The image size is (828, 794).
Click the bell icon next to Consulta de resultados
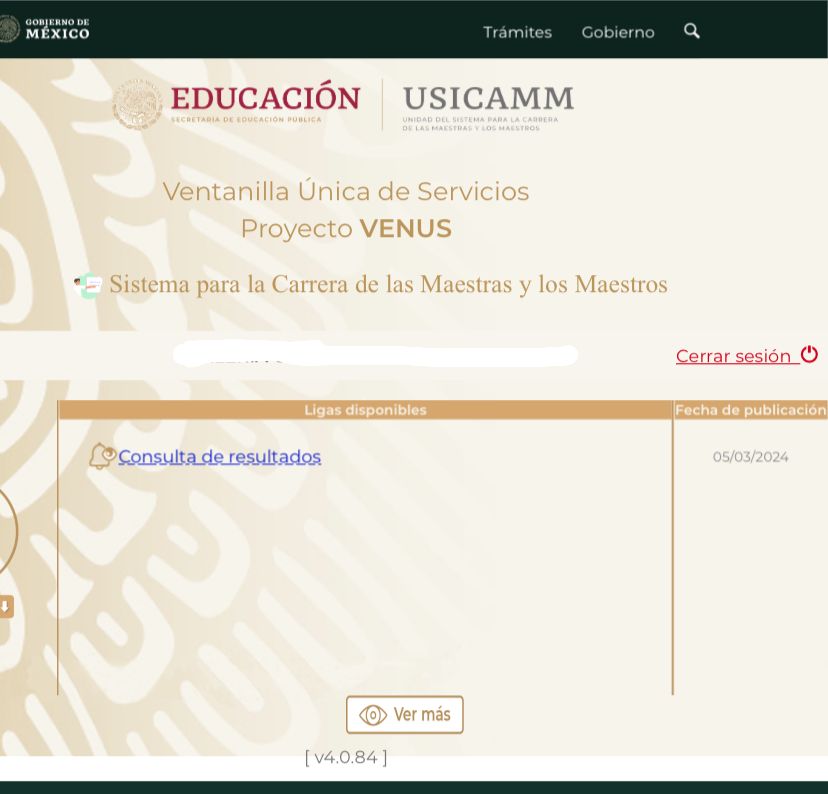(102, 456)
